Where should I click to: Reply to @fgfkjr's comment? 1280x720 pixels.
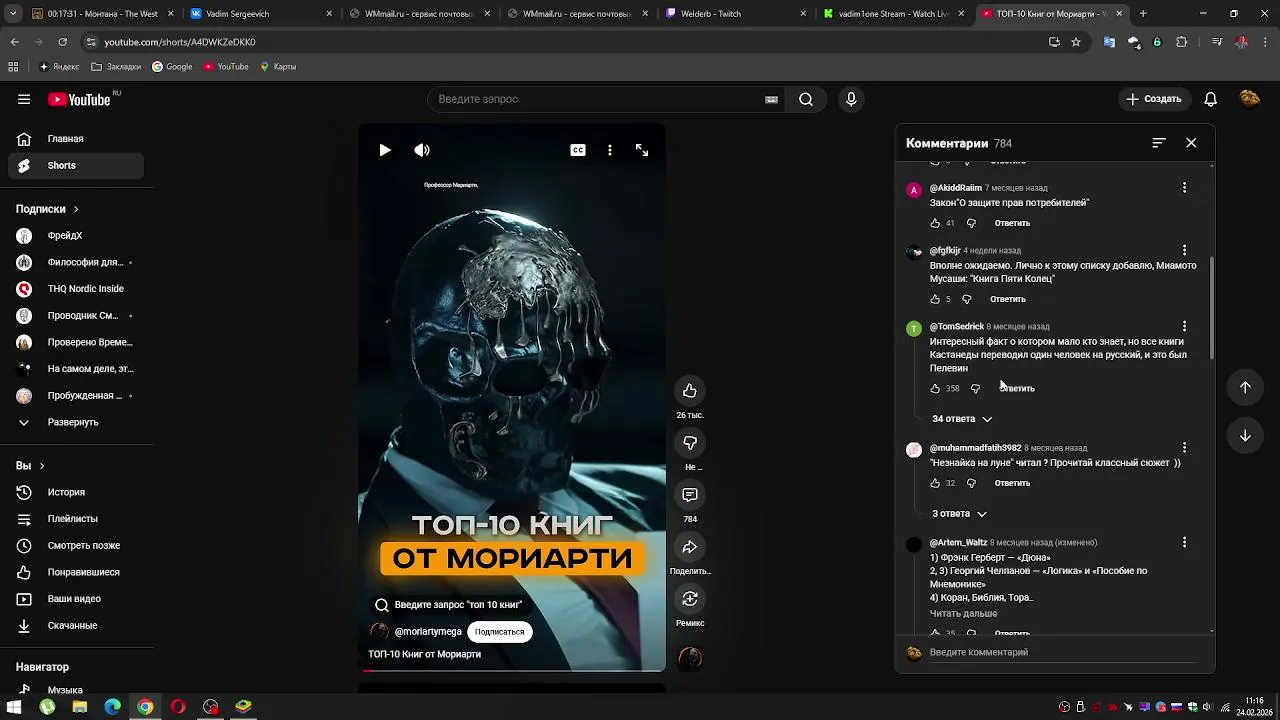pyautogui.click(x=1008, y=299)
